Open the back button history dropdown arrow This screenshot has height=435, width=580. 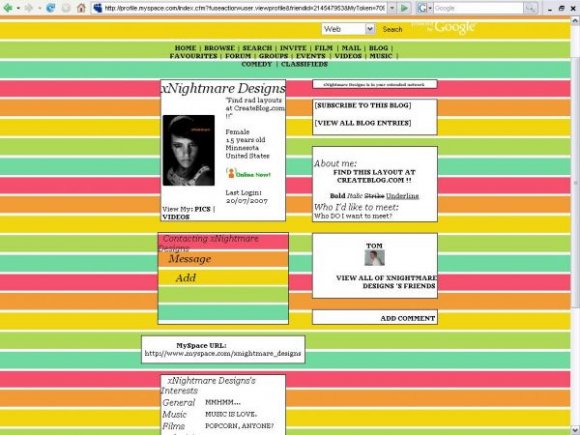[x=18, y=8]
